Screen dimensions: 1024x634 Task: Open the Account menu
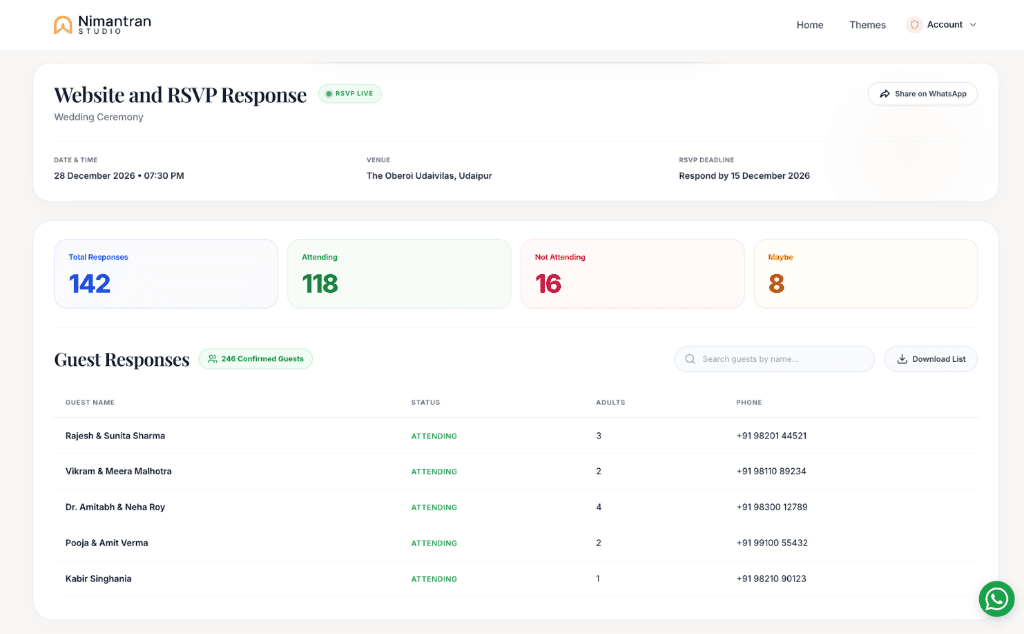click(x=941, y=25)
